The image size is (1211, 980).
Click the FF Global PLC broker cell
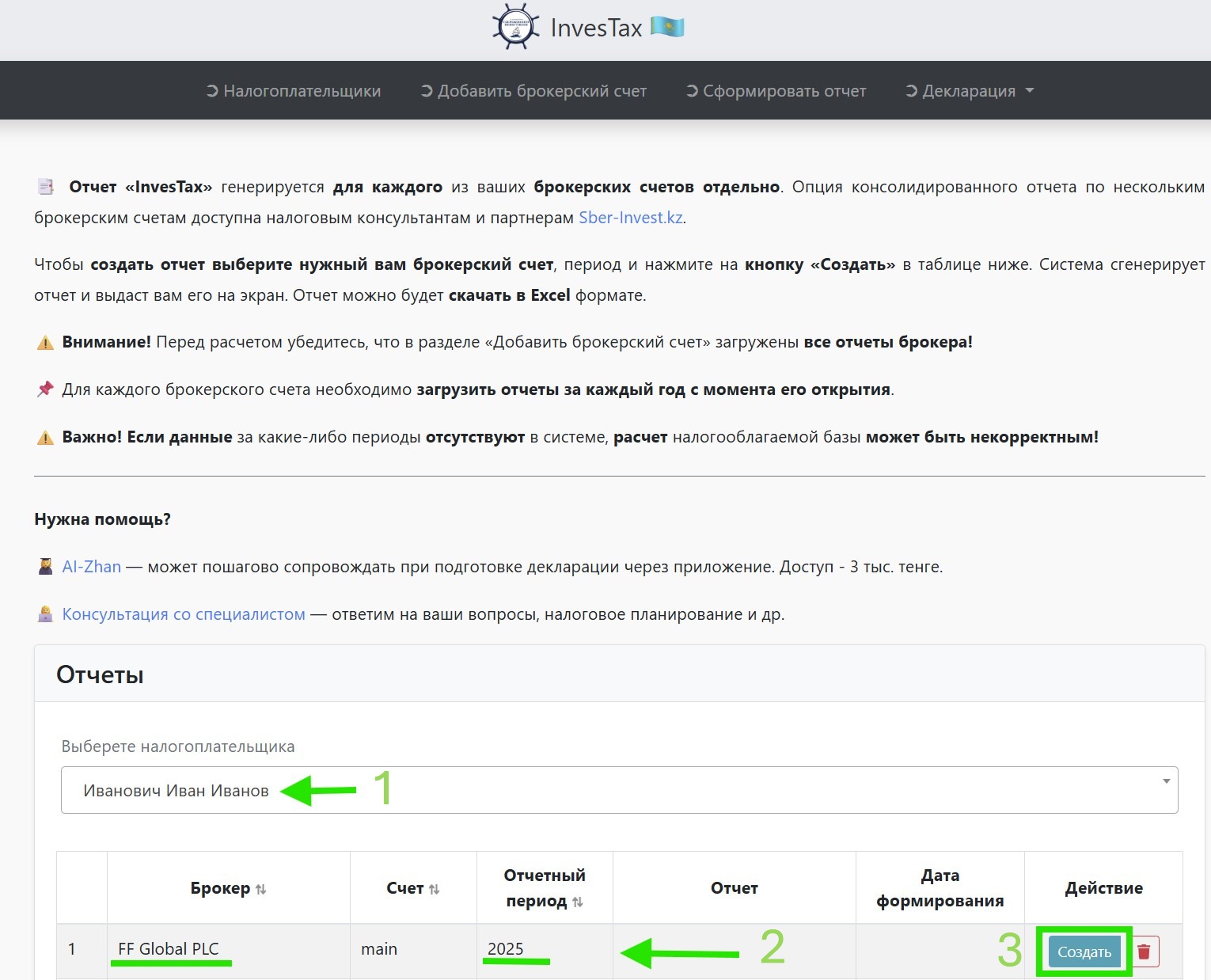pyautogui.click(x=169, y=949)
